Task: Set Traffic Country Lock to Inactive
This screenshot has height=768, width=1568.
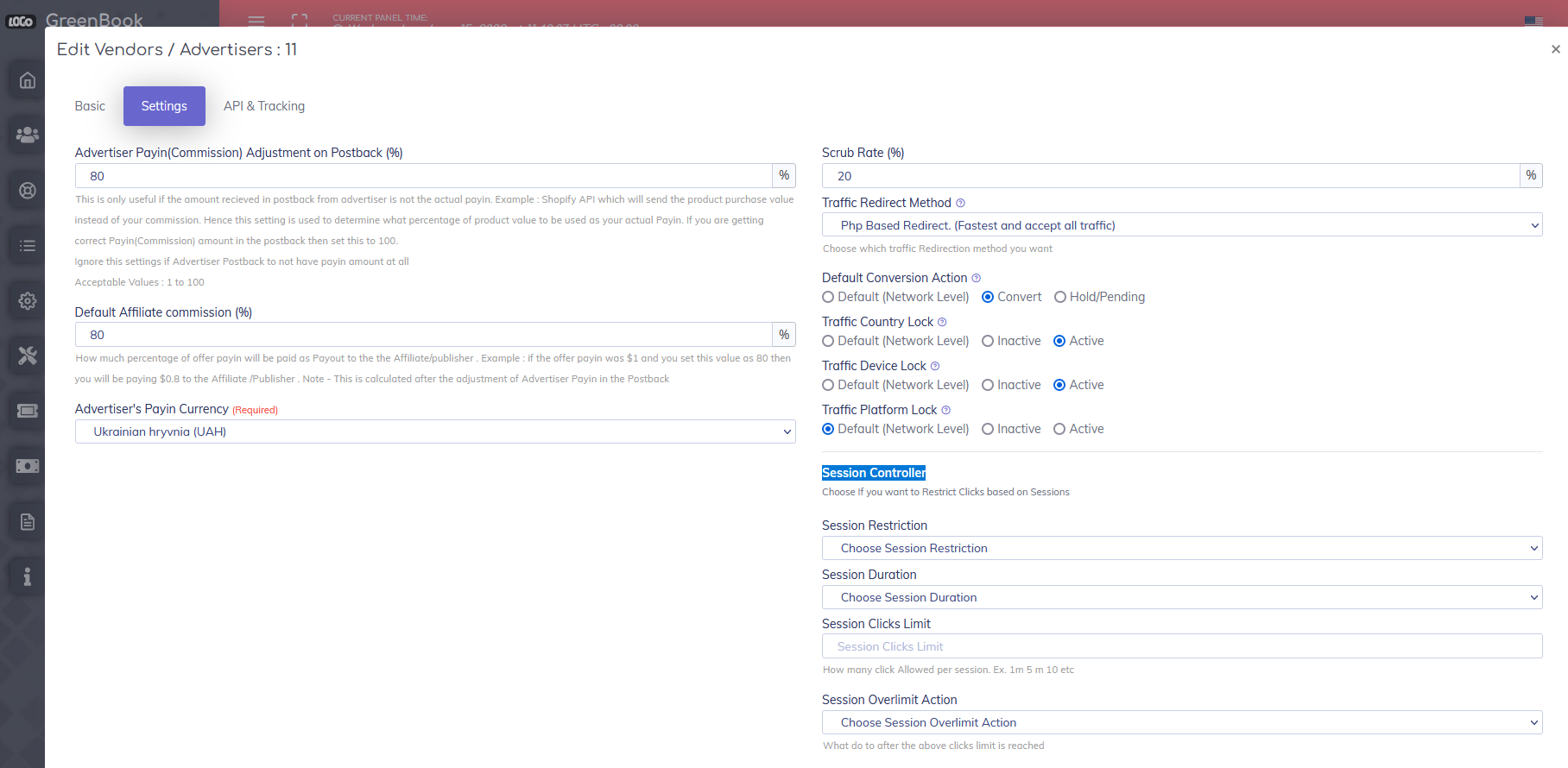Action: click(988, 341)
